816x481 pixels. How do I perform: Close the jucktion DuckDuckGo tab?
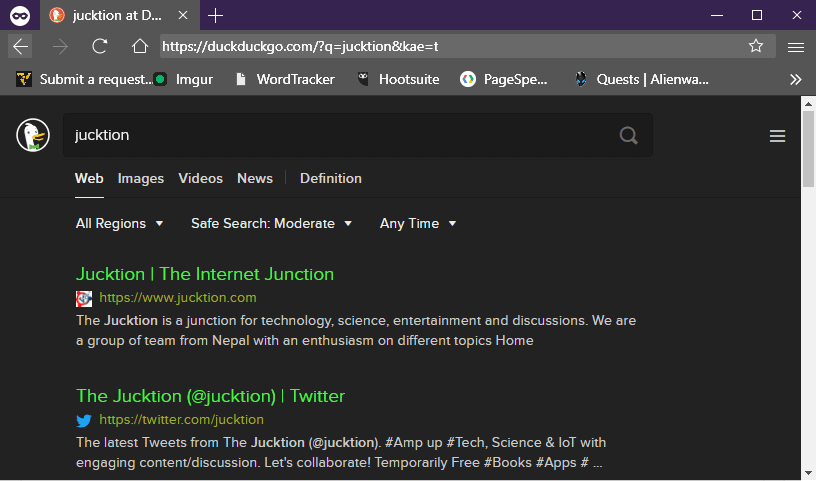(183, 16)
